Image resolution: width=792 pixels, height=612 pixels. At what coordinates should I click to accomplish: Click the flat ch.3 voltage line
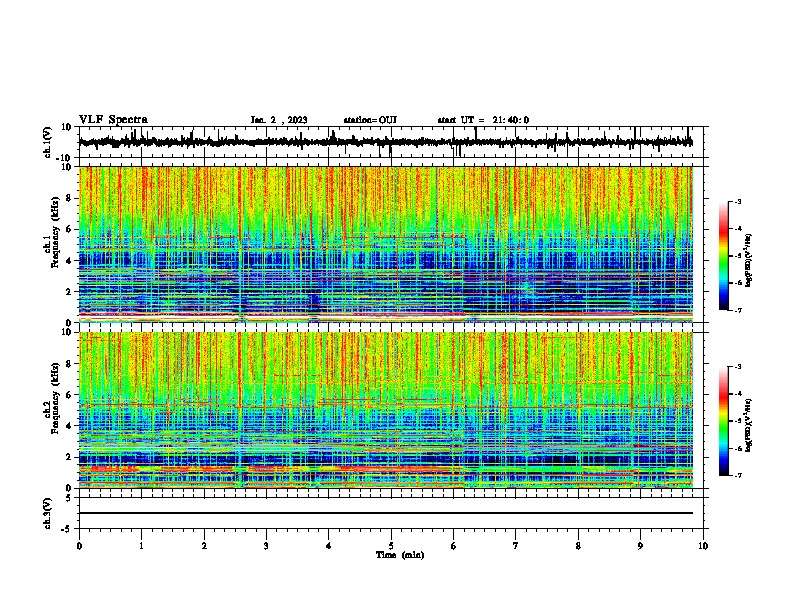coord(386,513)
